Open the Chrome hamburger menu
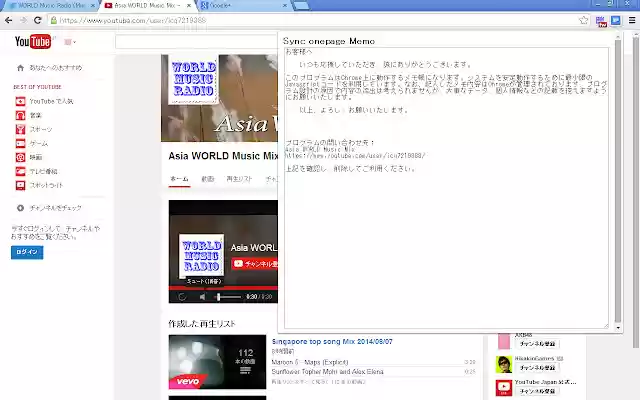 point(632,20)
